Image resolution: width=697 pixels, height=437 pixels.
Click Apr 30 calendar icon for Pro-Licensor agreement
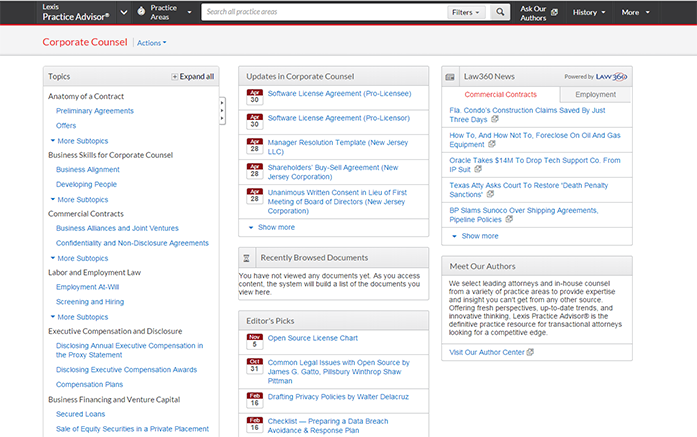click(x=255, y=121)
